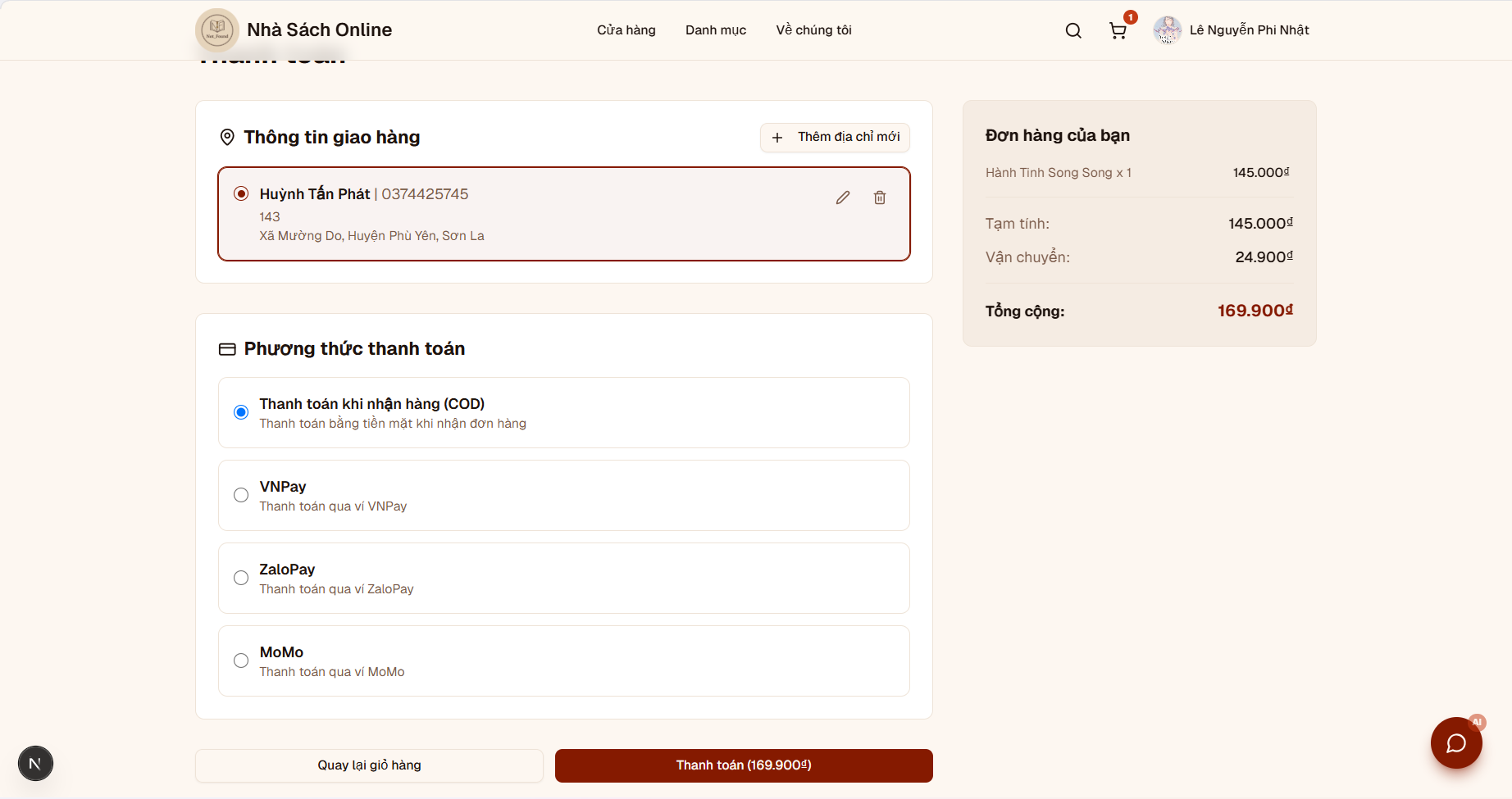Select VNPay payment method
The image size is (1512, 799).
[x=240, y=495]
